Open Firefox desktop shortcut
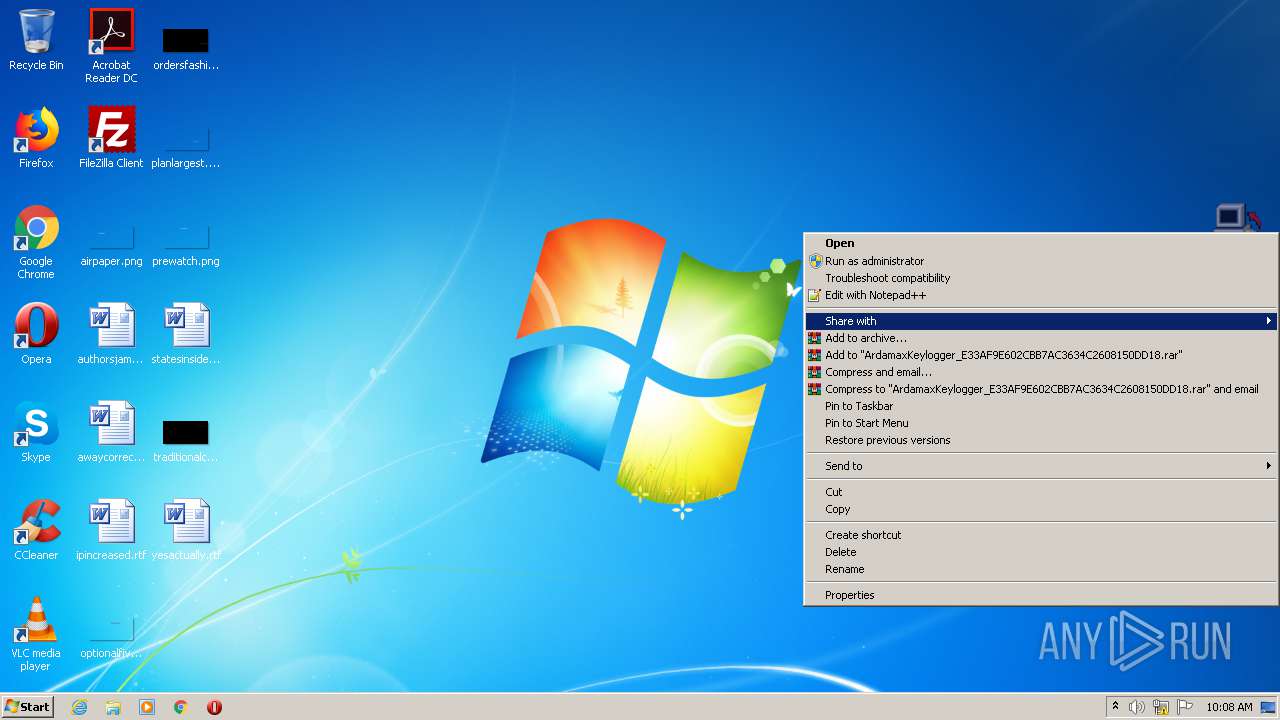Screen dimensions: 1280x720 pos(36,138)
